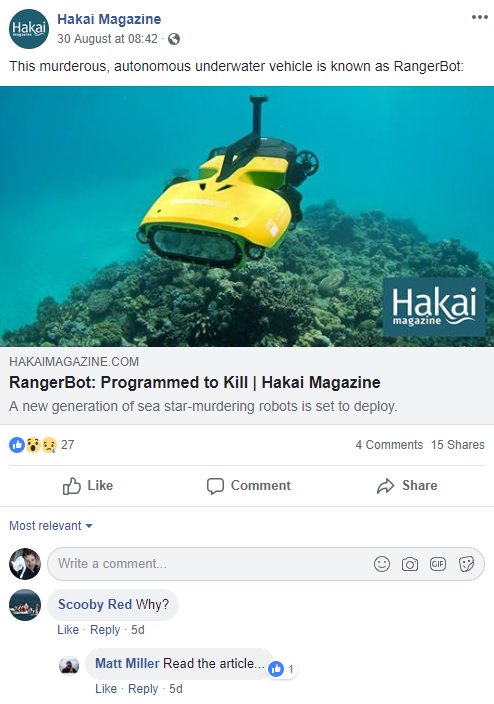The image size is (494, 704).
Task: Expand the Most relevant sort dropdown
Action: click(x=51, y=526)
